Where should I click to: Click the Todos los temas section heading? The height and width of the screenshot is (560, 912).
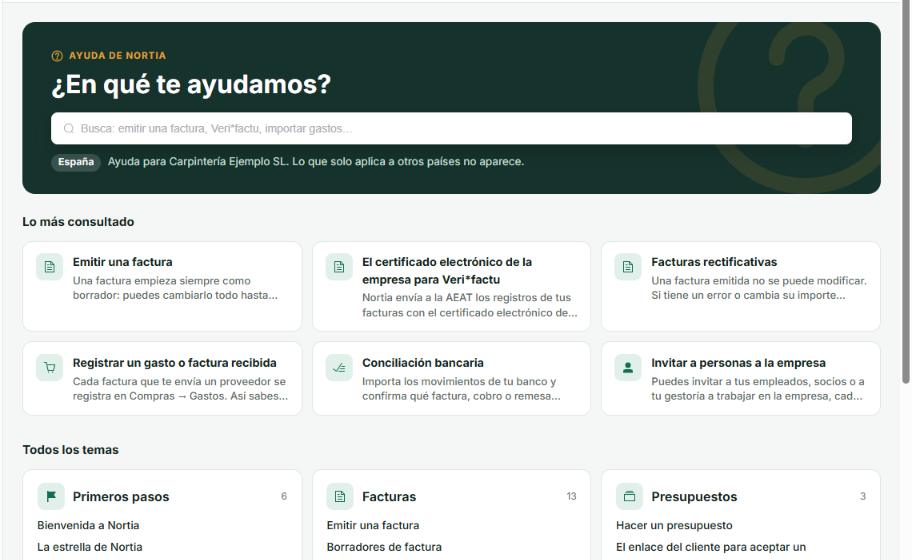(x=70, y=450)
